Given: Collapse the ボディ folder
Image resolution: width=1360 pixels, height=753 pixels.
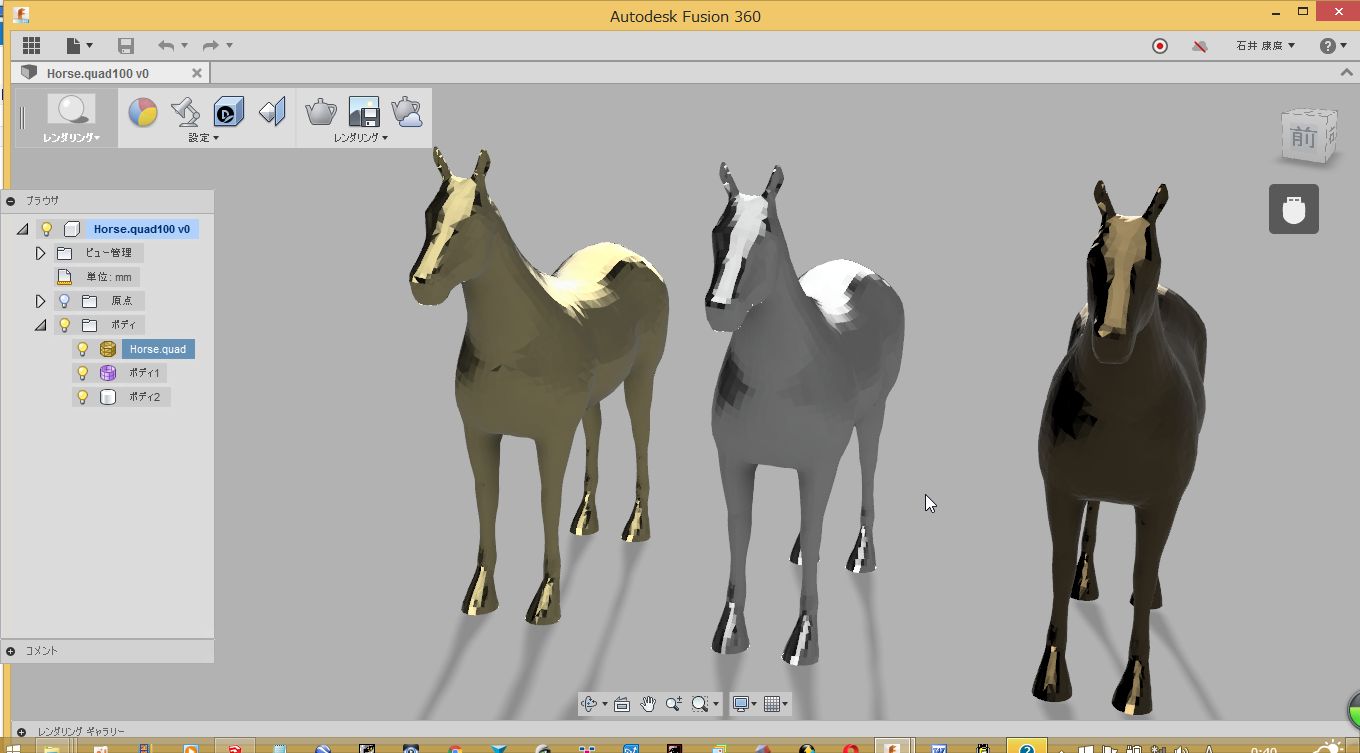Looking at the screenshot, I should pyautogui.click(x=40, y=325).
